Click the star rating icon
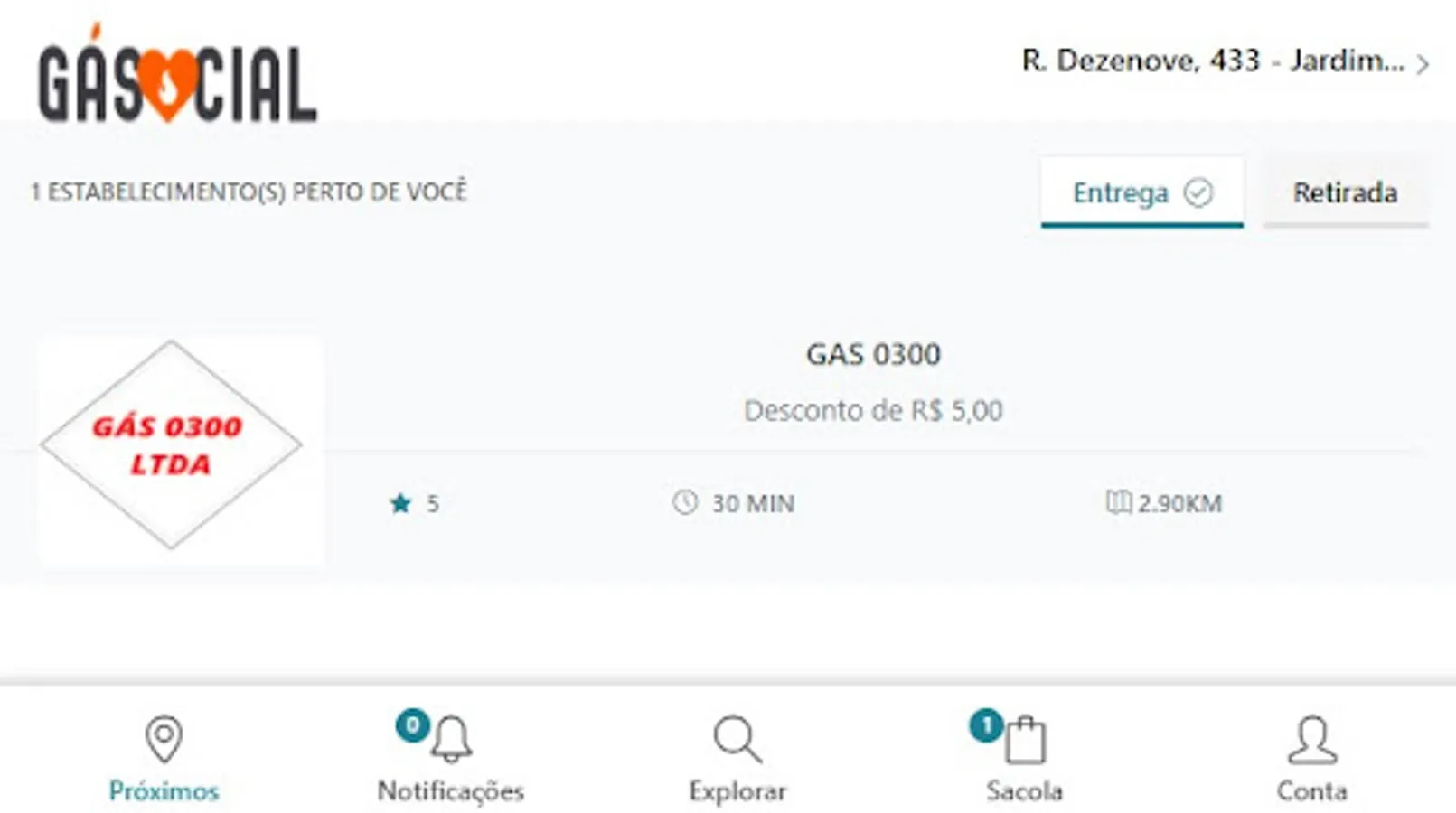This screenshot has height=813, width=1456. tap(400, 503)
